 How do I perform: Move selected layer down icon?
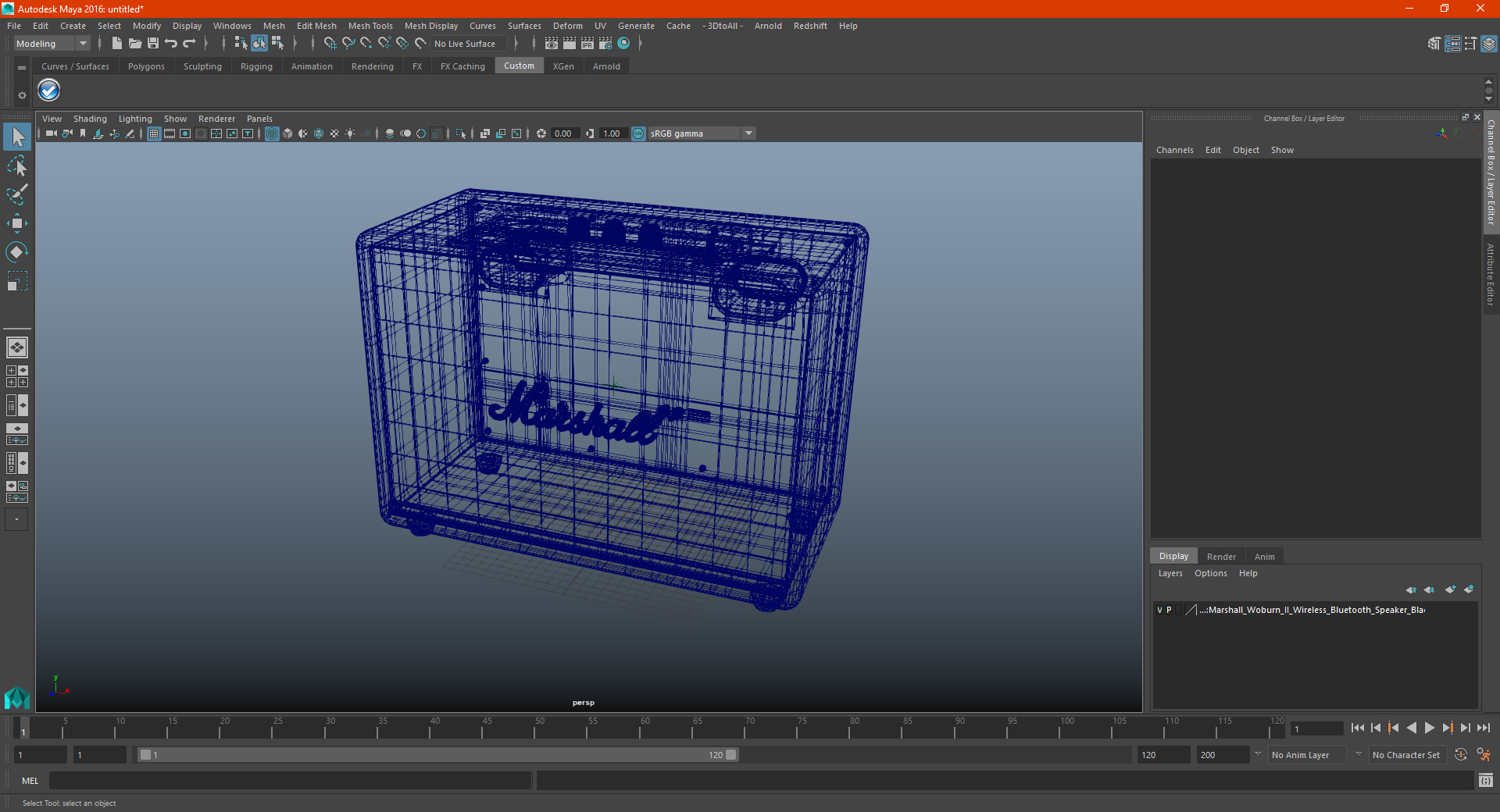[x=1430, y=589]
